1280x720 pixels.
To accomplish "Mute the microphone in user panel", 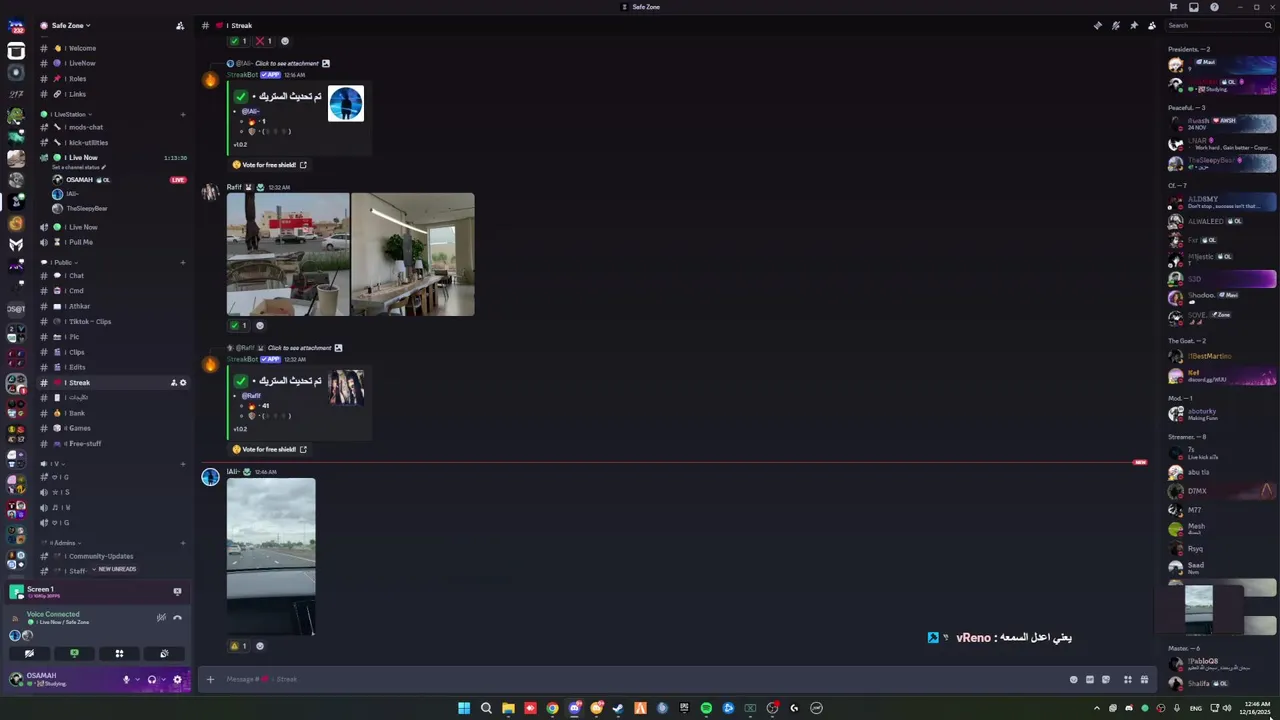I will tap(126, 680).
